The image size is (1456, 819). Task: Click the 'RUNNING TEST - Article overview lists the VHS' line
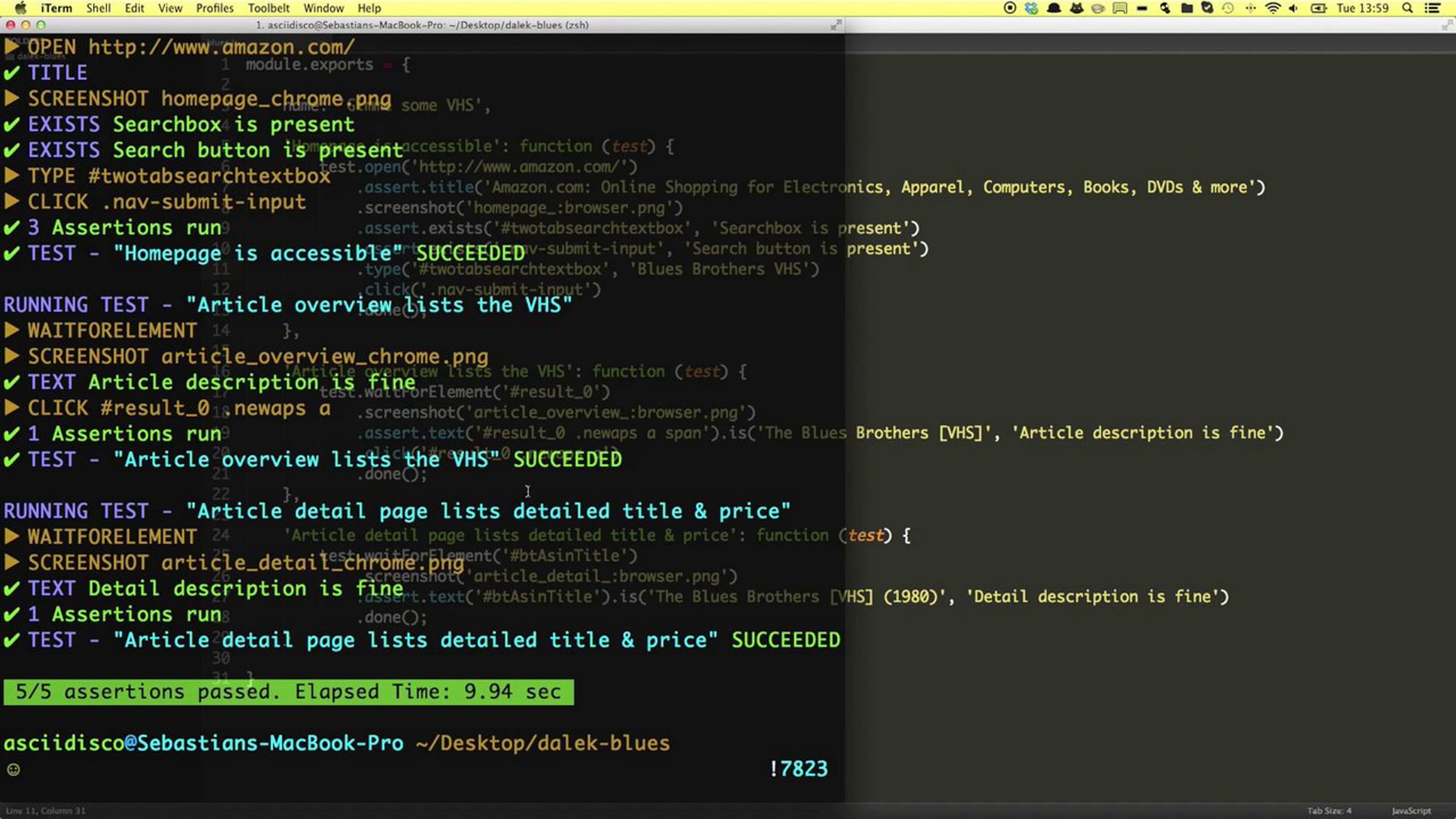click(x=288, y=305)
